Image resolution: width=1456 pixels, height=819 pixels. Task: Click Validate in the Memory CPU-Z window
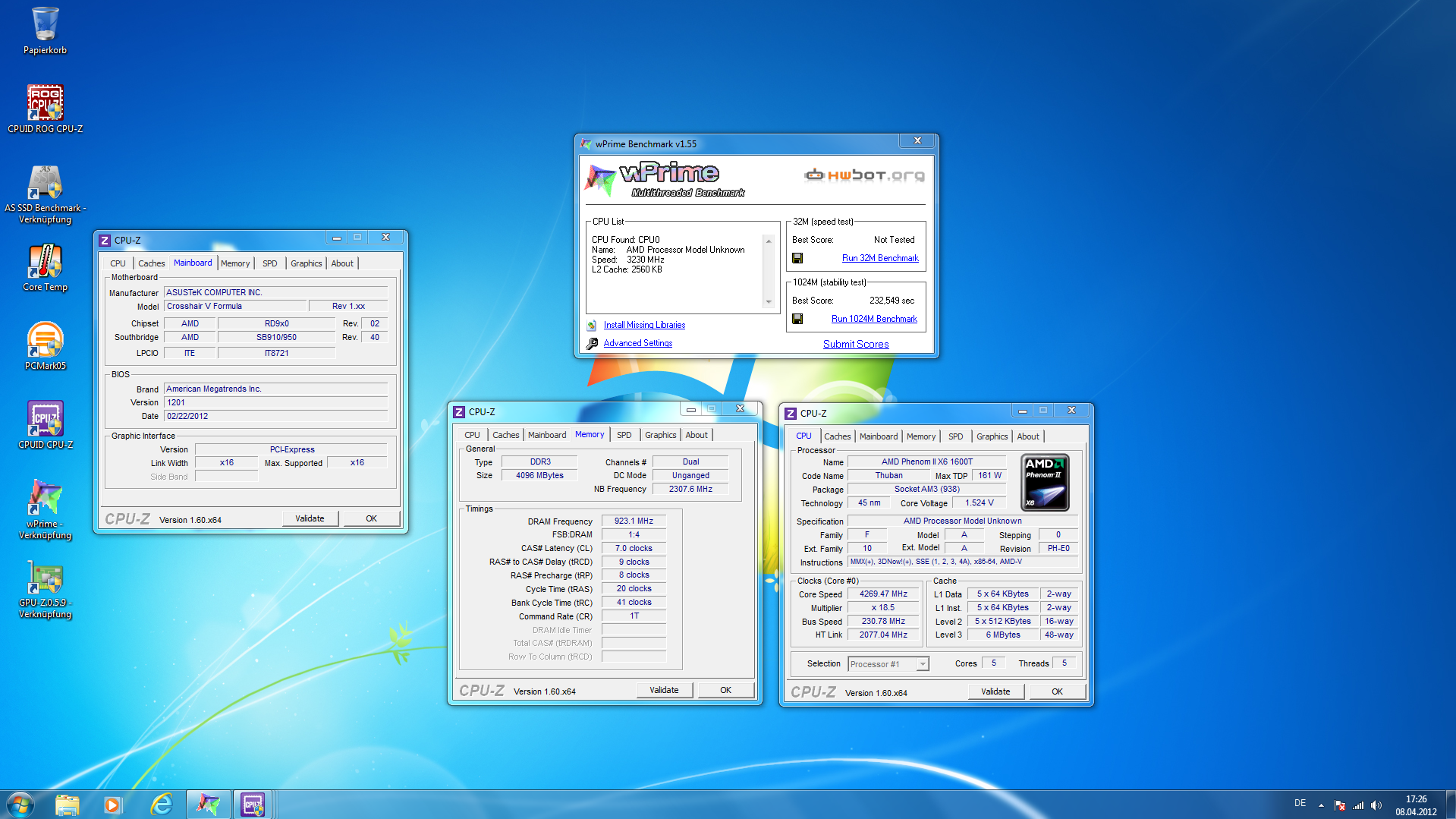[664, 690]
